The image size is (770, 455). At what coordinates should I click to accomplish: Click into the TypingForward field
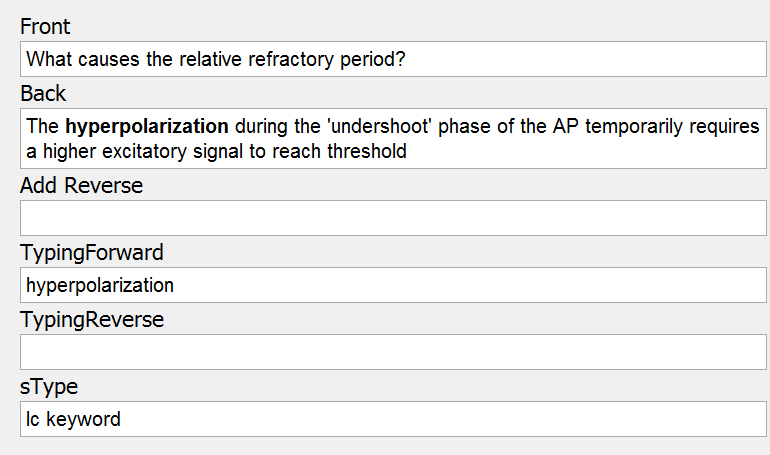click(x=393, y=285)
